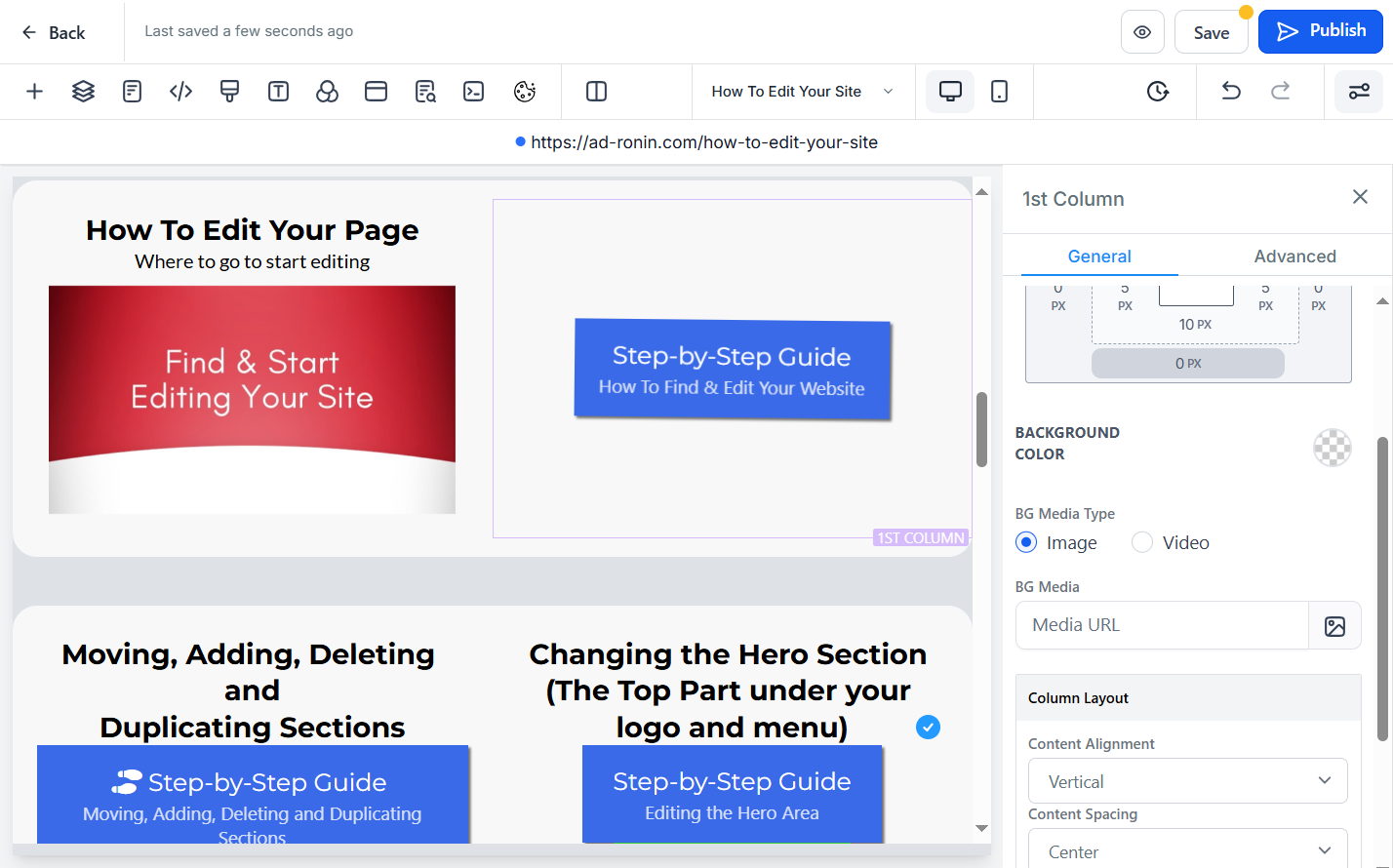Switch to mobile view
The height and width of the screenshot is (868, 1393).
(1000, 92)
